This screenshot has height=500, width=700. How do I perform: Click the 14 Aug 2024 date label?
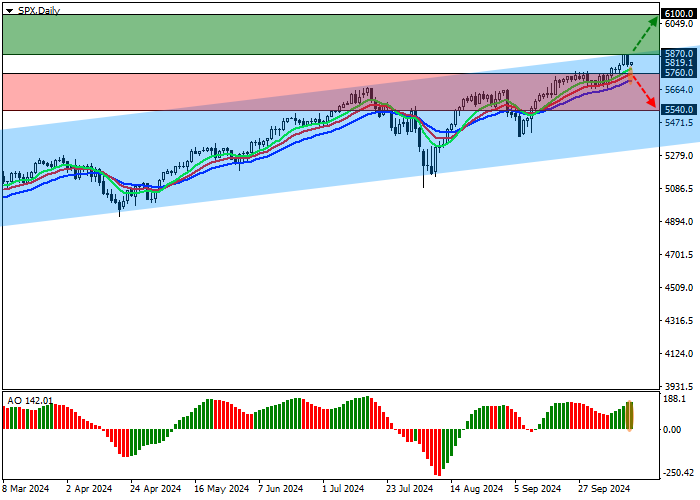[x=476, y=489]
